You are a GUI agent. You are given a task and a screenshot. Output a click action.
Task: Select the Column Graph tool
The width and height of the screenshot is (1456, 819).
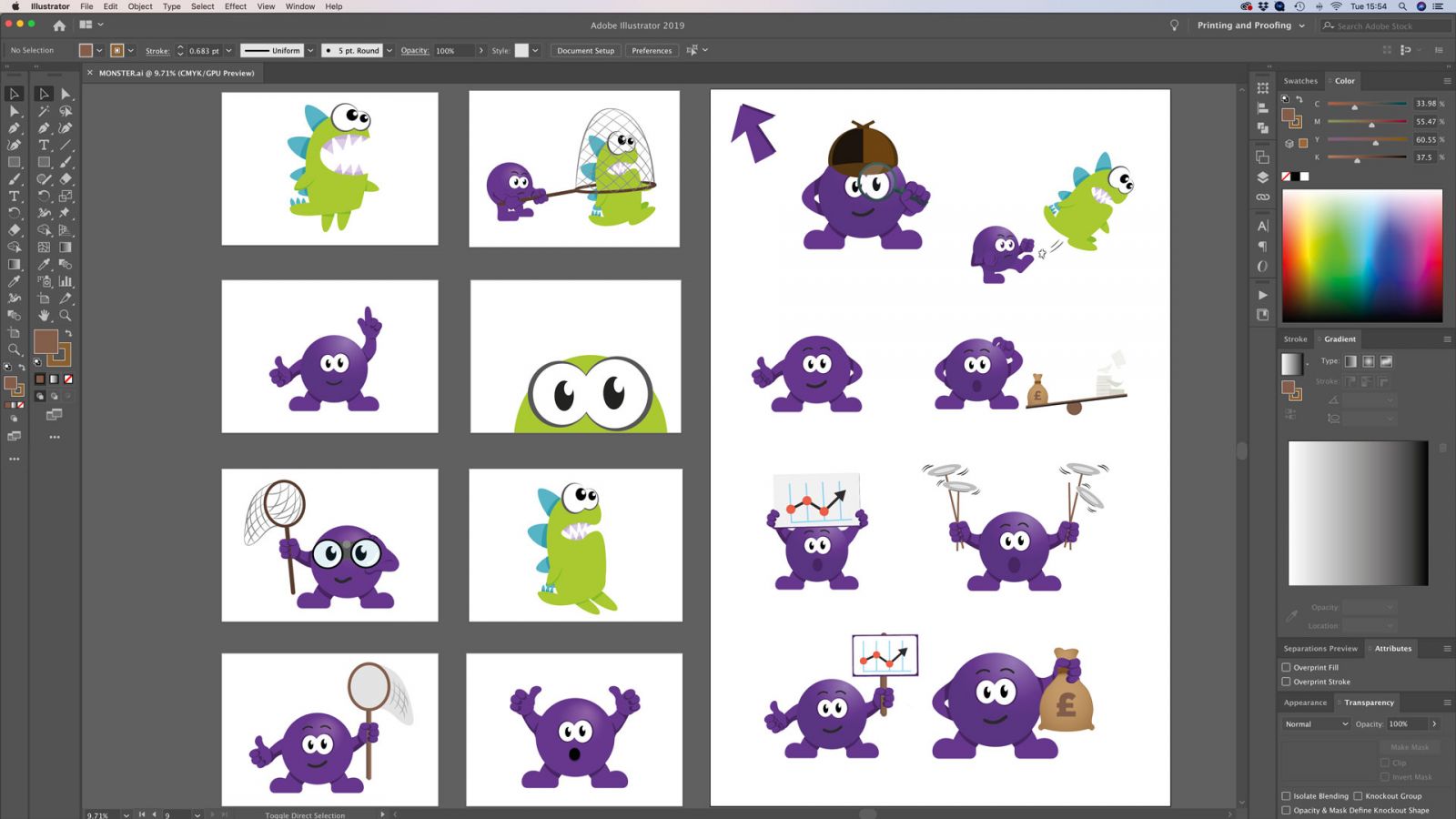pyautogui.click(x=66, y=281)
